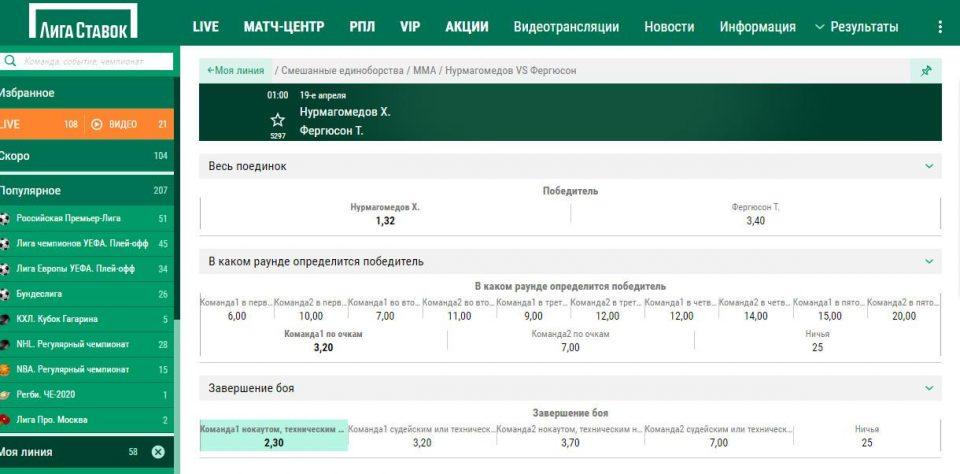Open the МАТЧ-ЦЕНТР menu item

(x=284, y=27)
